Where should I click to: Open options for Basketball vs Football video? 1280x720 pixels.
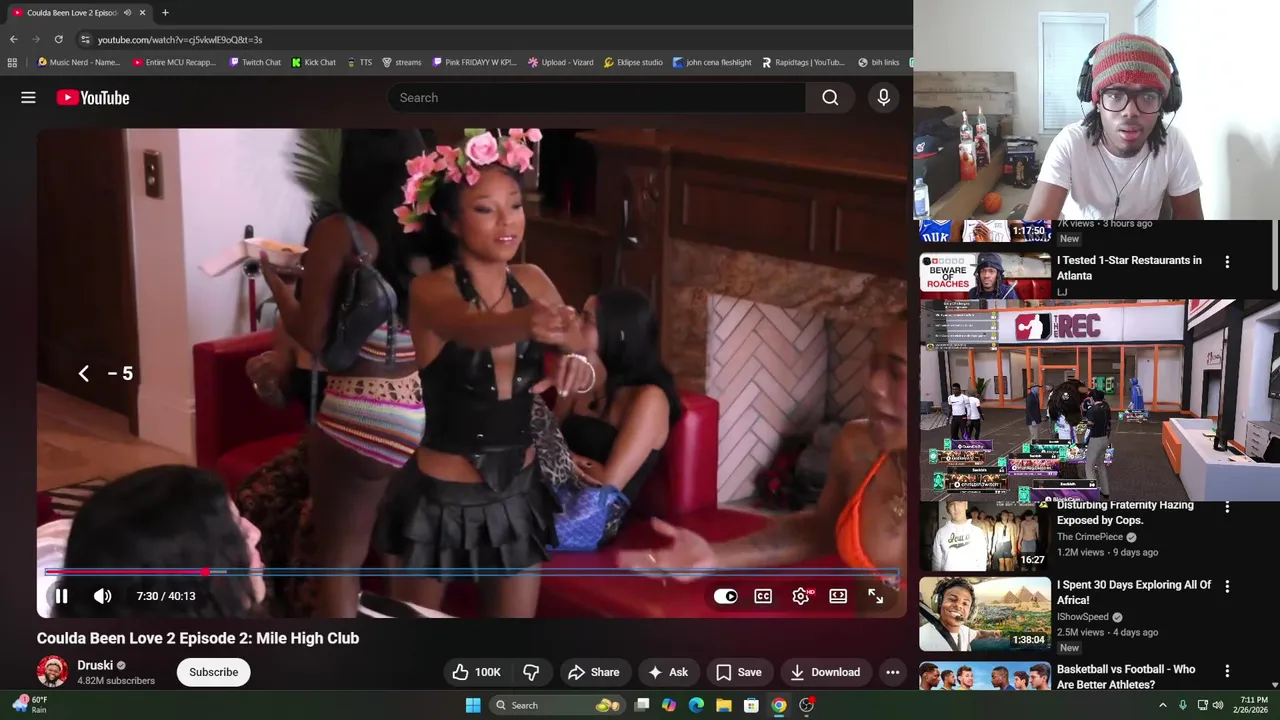pos(1227,672)
